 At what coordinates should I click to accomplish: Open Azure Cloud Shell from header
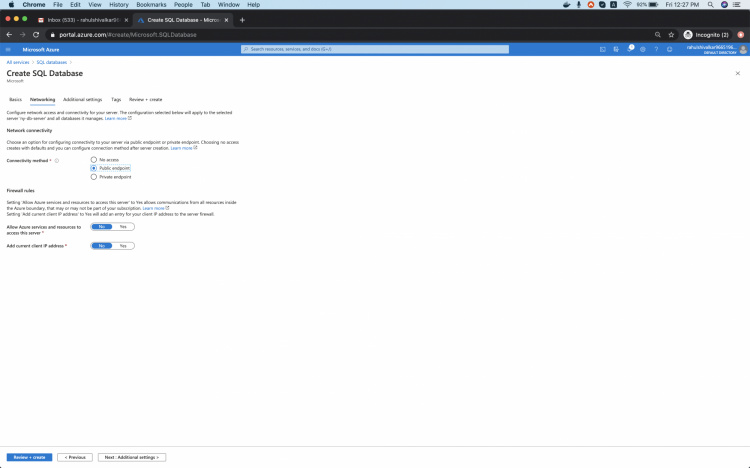point(602,49)
